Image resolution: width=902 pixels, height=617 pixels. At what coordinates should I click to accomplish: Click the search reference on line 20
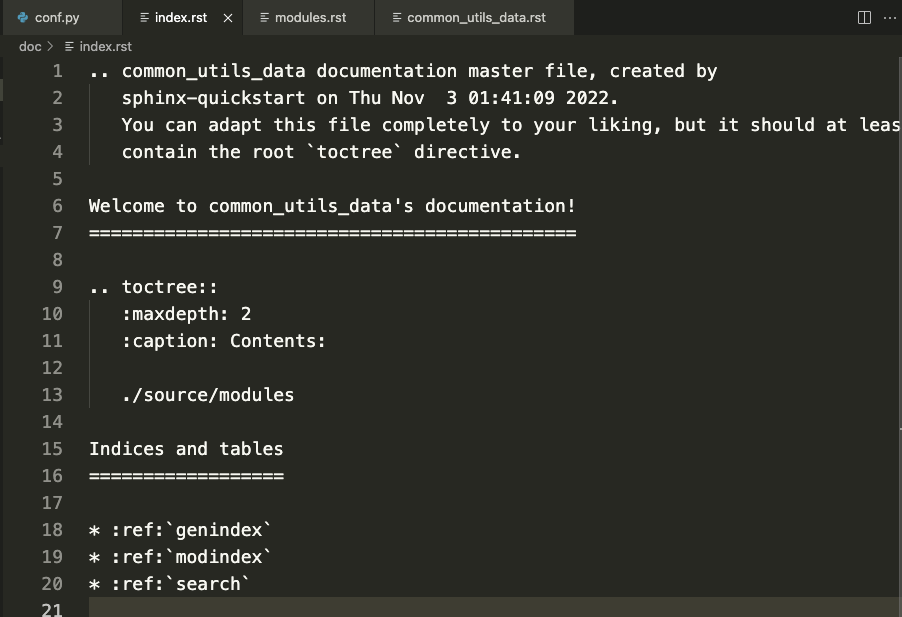pyautogui.click(x=208, y=584)
